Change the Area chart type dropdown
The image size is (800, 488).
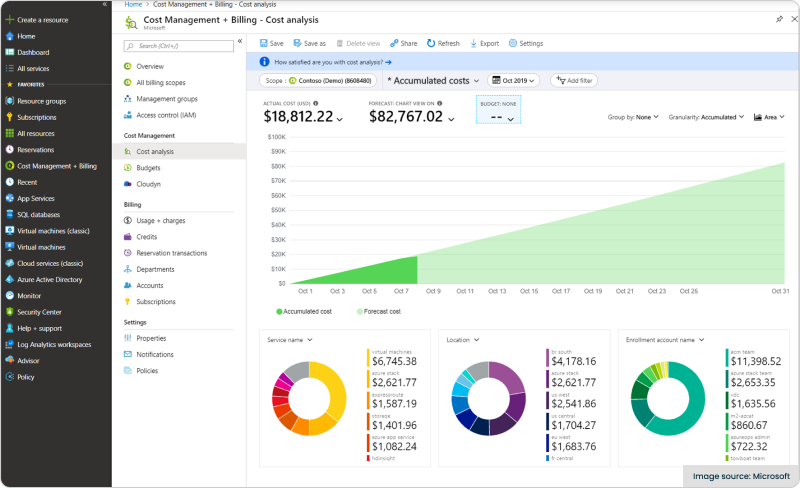click(769, 117)
